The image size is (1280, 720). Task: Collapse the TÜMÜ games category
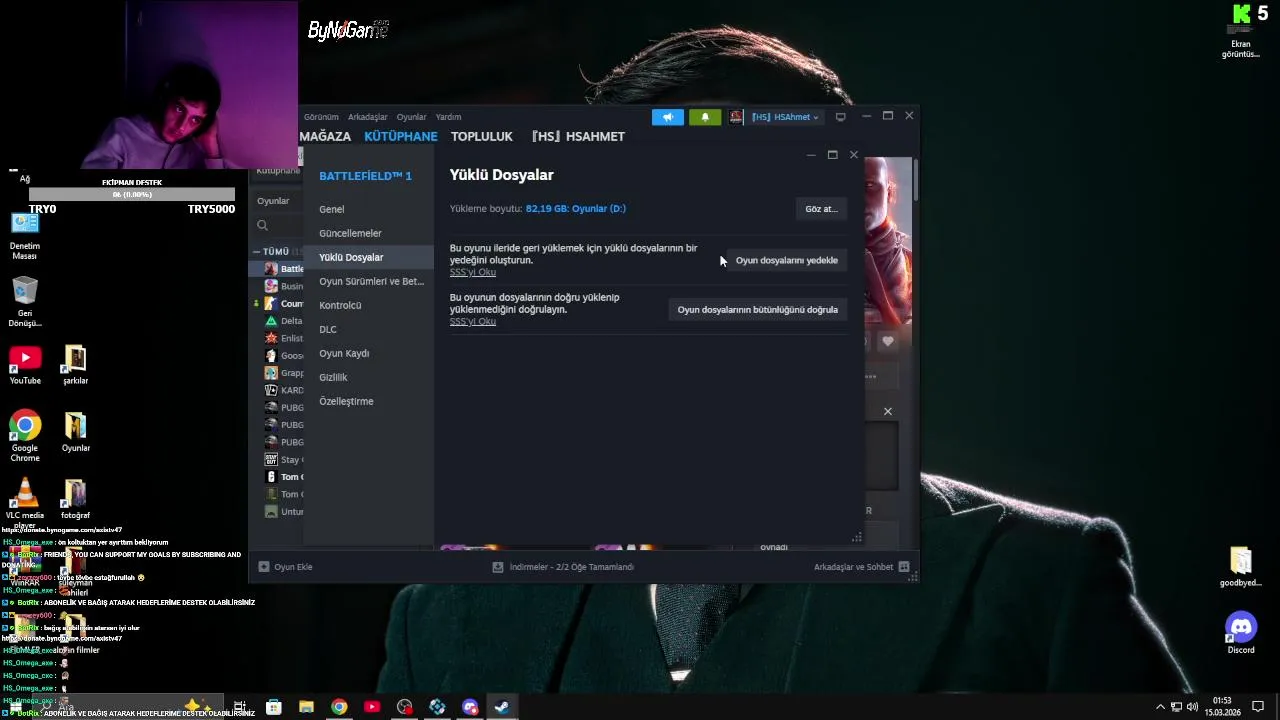pyautogui.click(x=257, y=251)
